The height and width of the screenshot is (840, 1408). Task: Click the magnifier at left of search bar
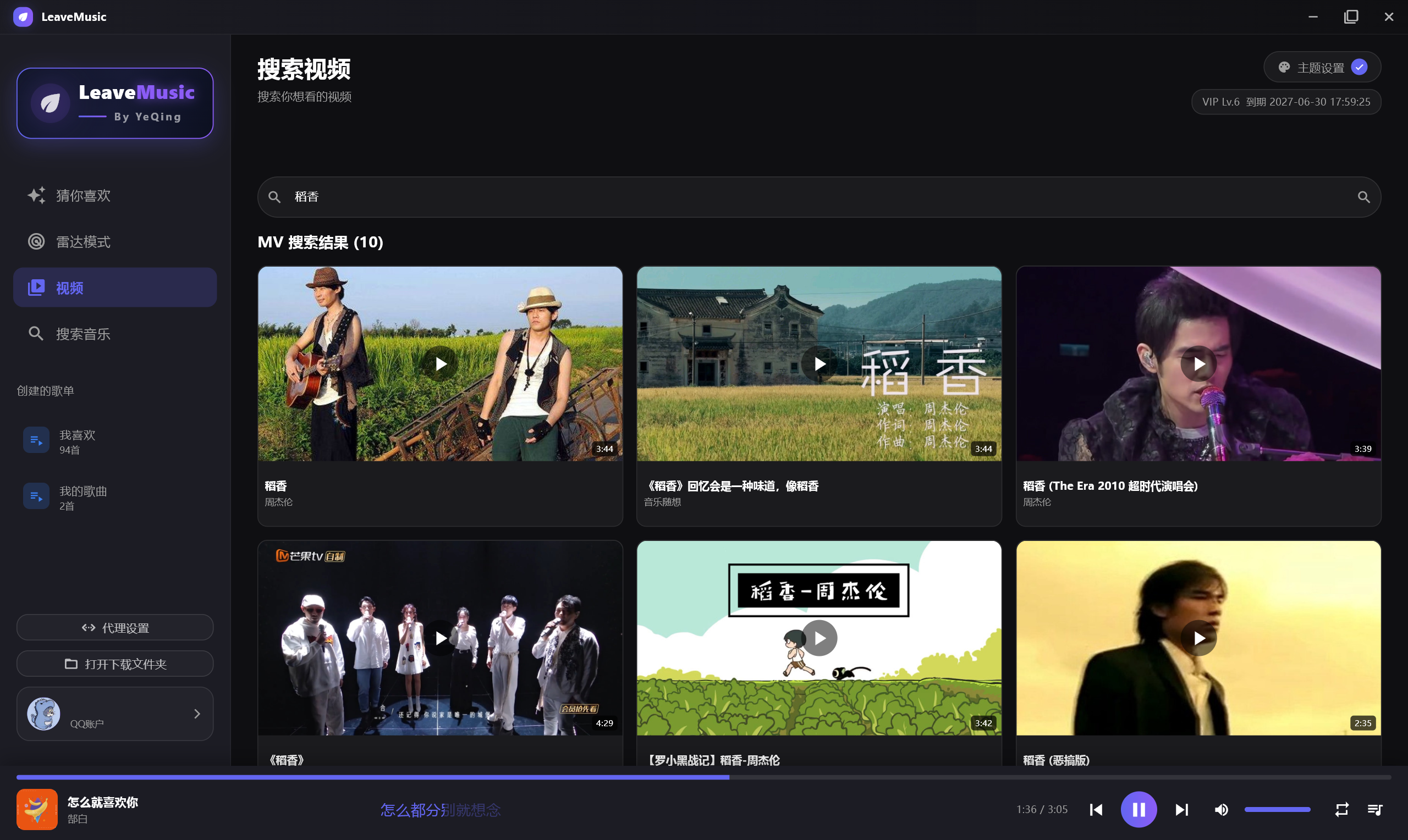274,197
